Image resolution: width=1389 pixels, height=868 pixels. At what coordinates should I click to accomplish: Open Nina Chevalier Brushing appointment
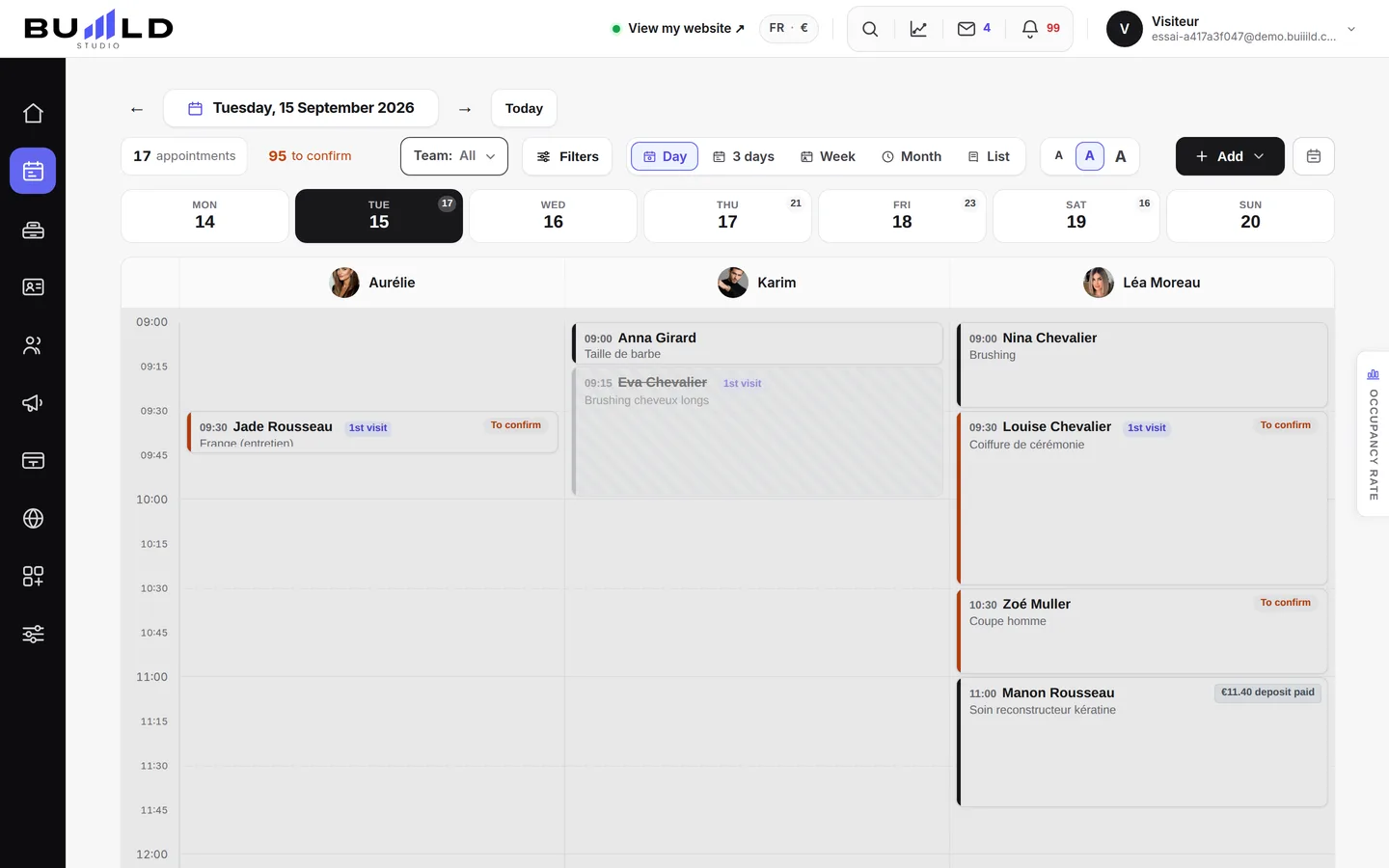coord(1142,365)
